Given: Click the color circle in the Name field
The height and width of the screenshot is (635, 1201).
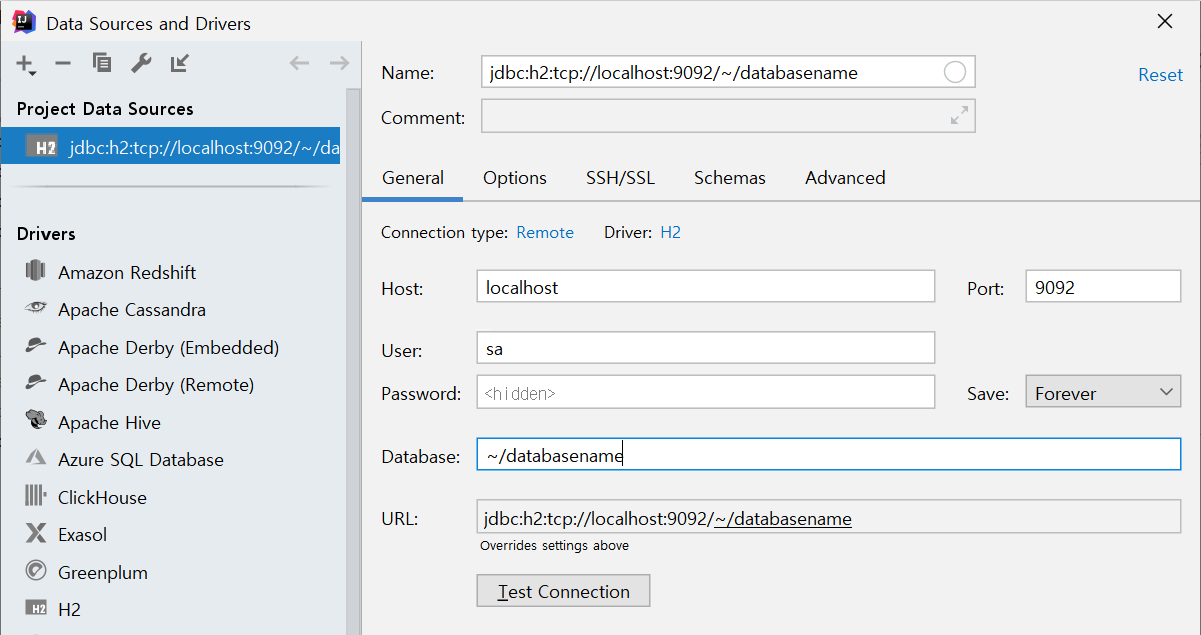Looking at the screenshot, I should point(955,72).
